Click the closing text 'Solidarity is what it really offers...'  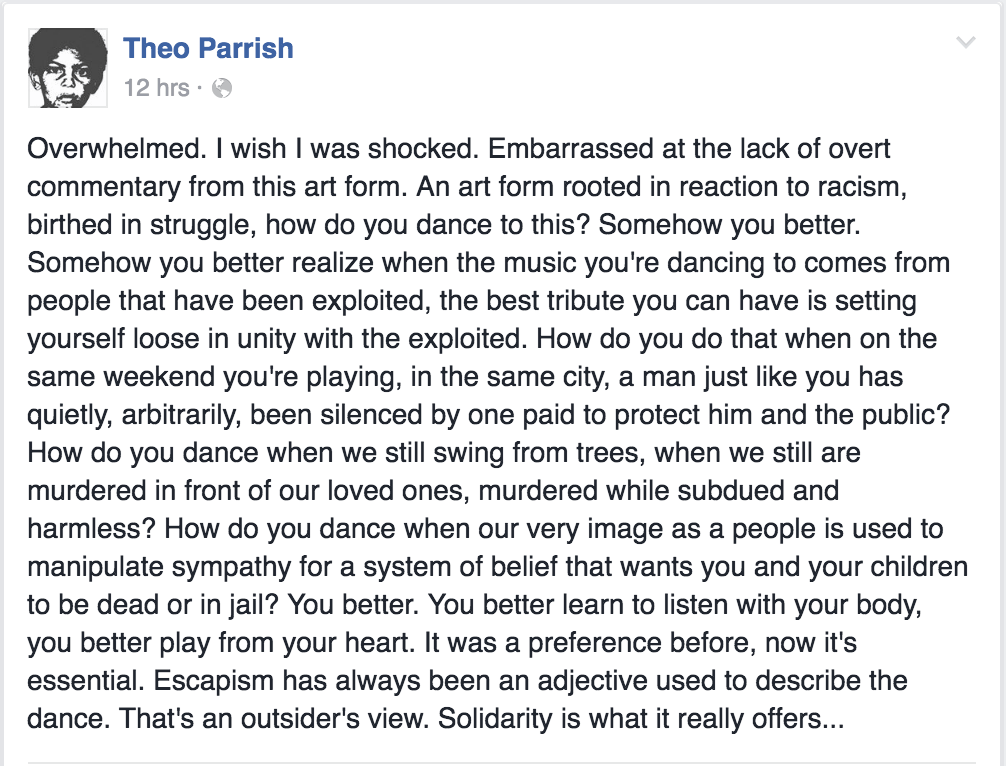click(641, 719)
